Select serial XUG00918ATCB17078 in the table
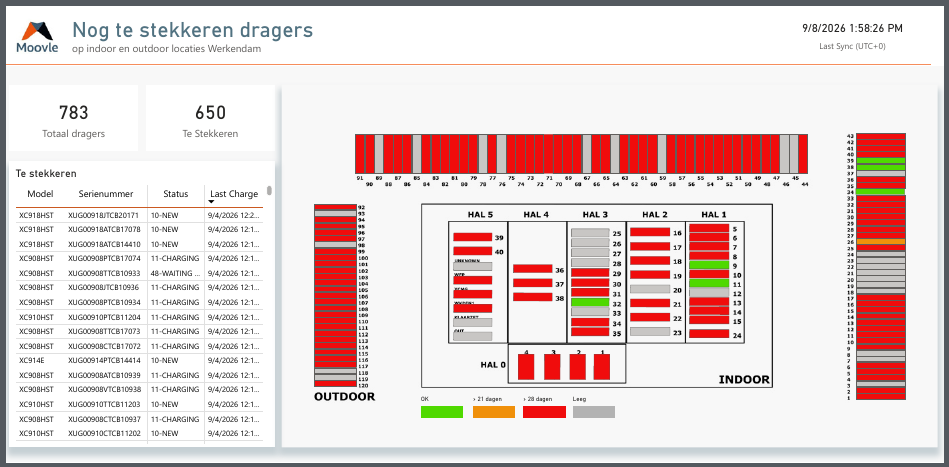Screen dimensions: 949x467 tap(103, 230)
